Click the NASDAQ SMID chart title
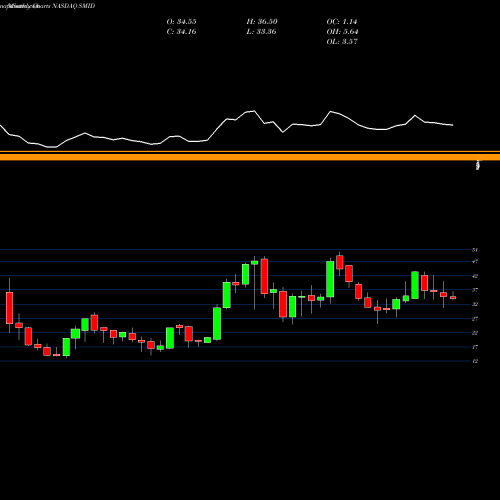 (x=74, y=6)
